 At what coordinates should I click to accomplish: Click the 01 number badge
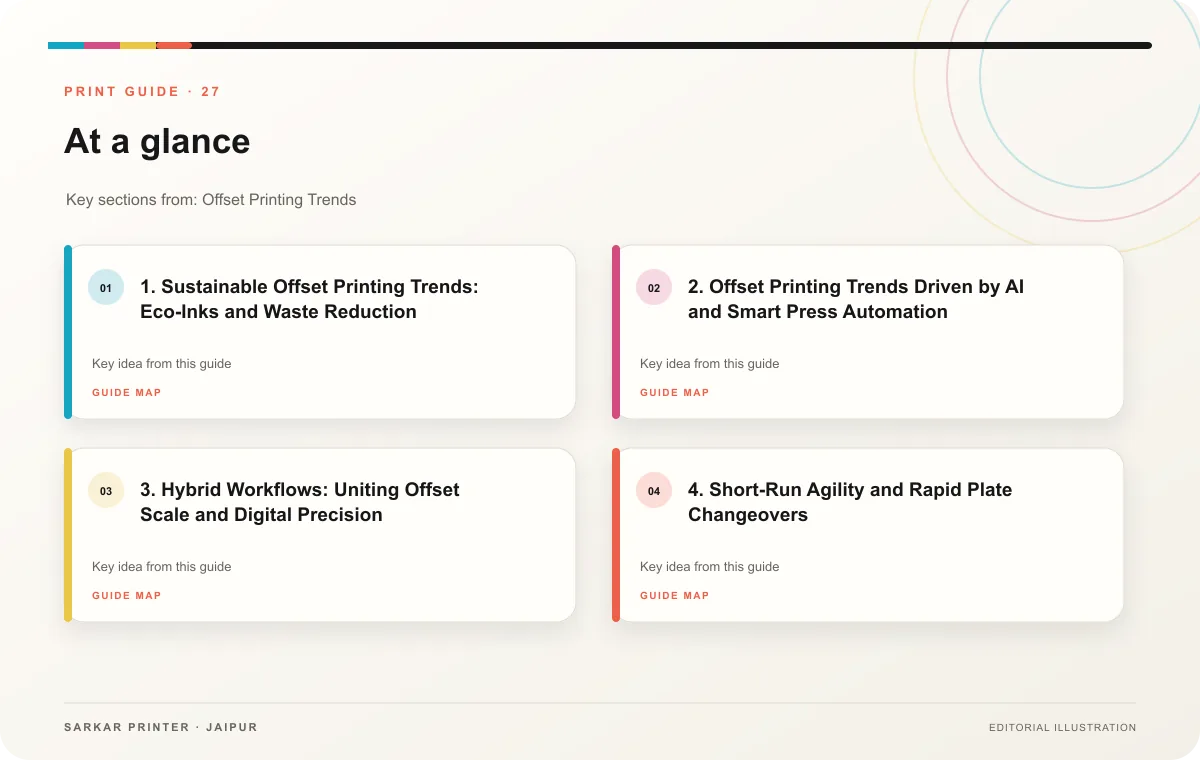[x=106, y=287]
